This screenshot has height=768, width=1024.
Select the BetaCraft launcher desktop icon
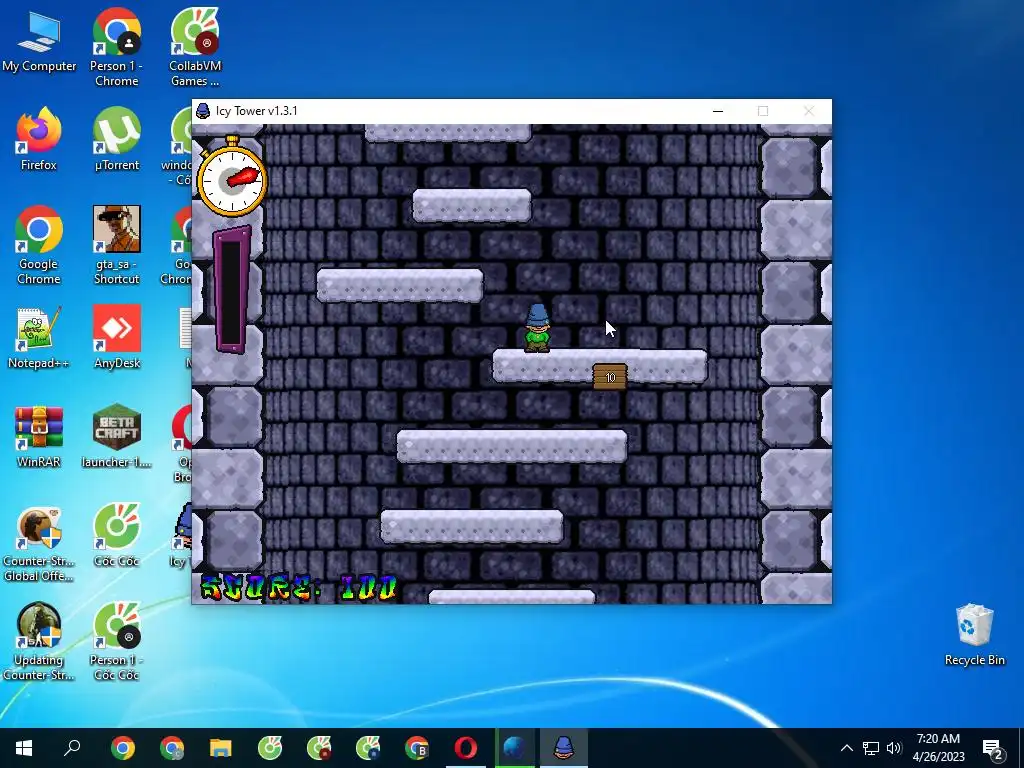point(116,438)
